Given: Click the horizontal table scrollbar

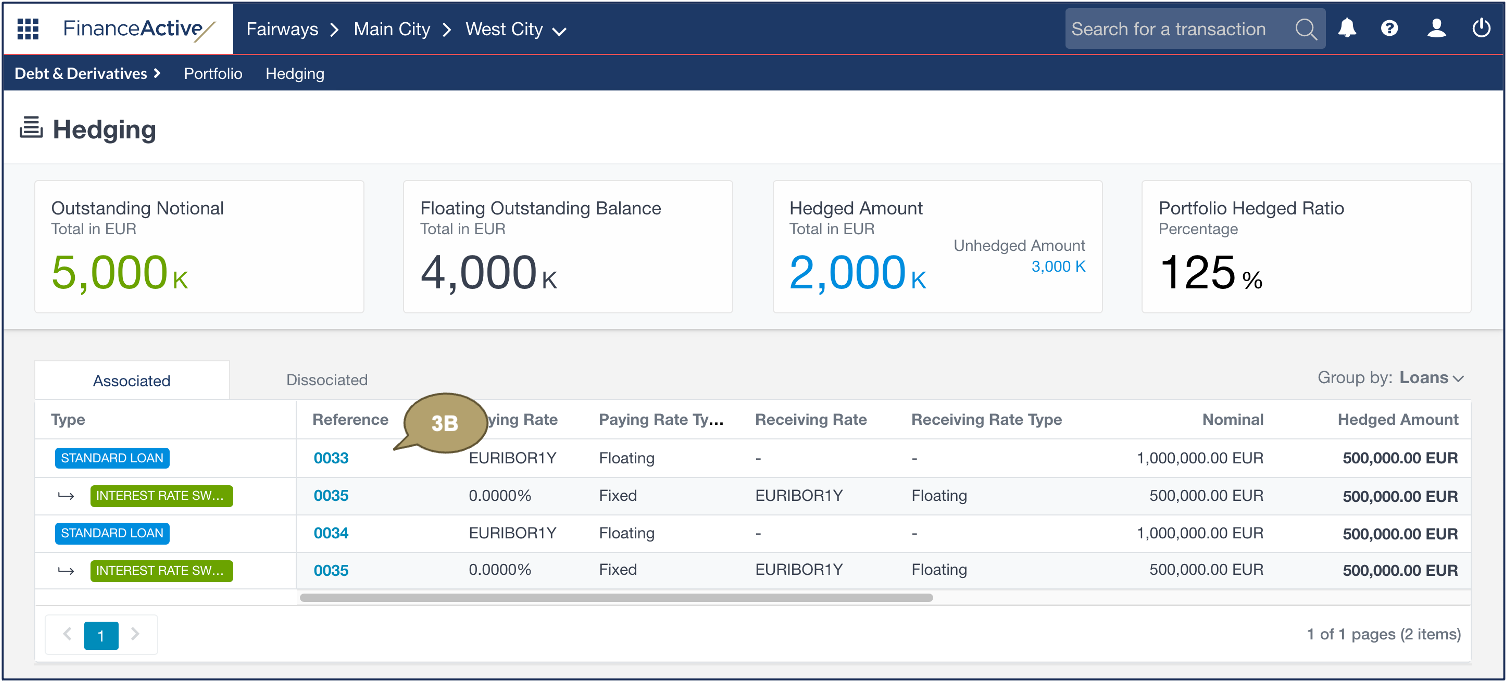Looking at the screenshot, I should click(x=616, y=598).
